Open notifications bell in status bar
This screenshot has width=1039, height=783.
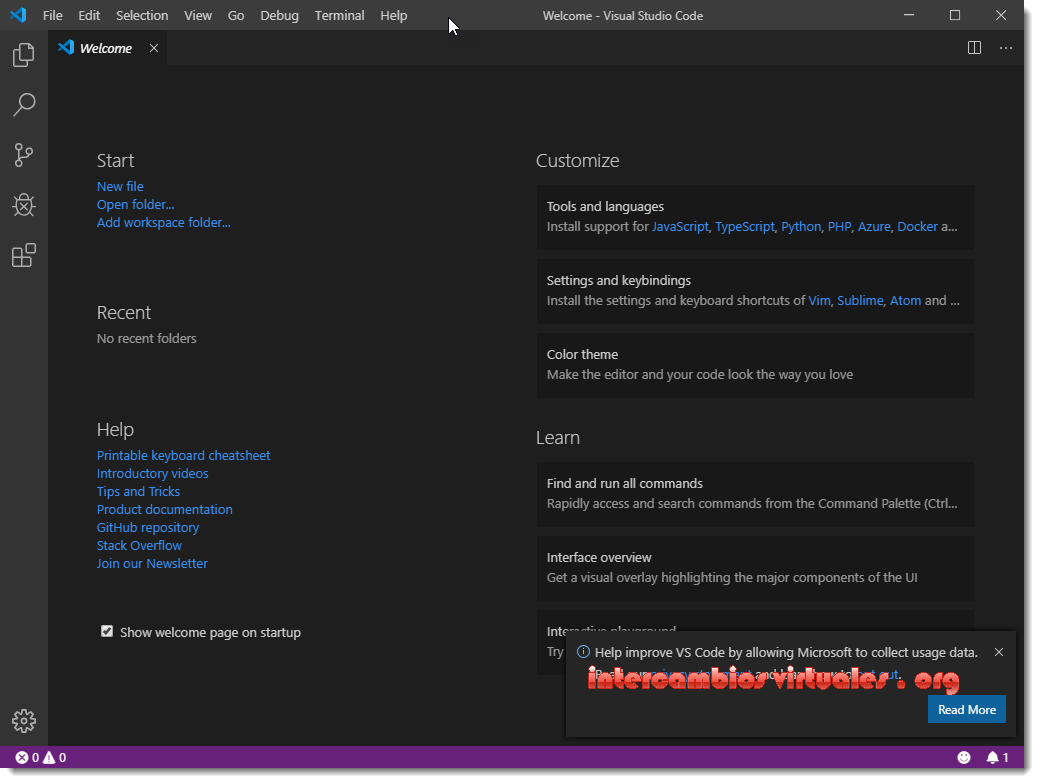pyautogui.click(x=997, y=757)
